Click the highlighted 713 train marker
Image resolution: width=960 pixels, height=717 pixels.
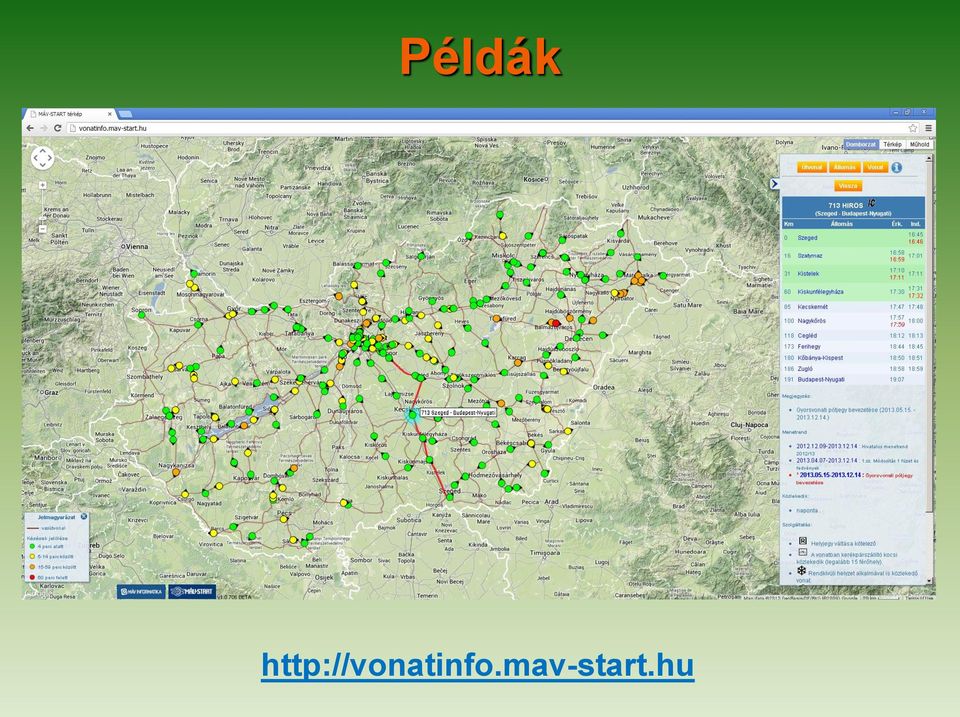413,415
